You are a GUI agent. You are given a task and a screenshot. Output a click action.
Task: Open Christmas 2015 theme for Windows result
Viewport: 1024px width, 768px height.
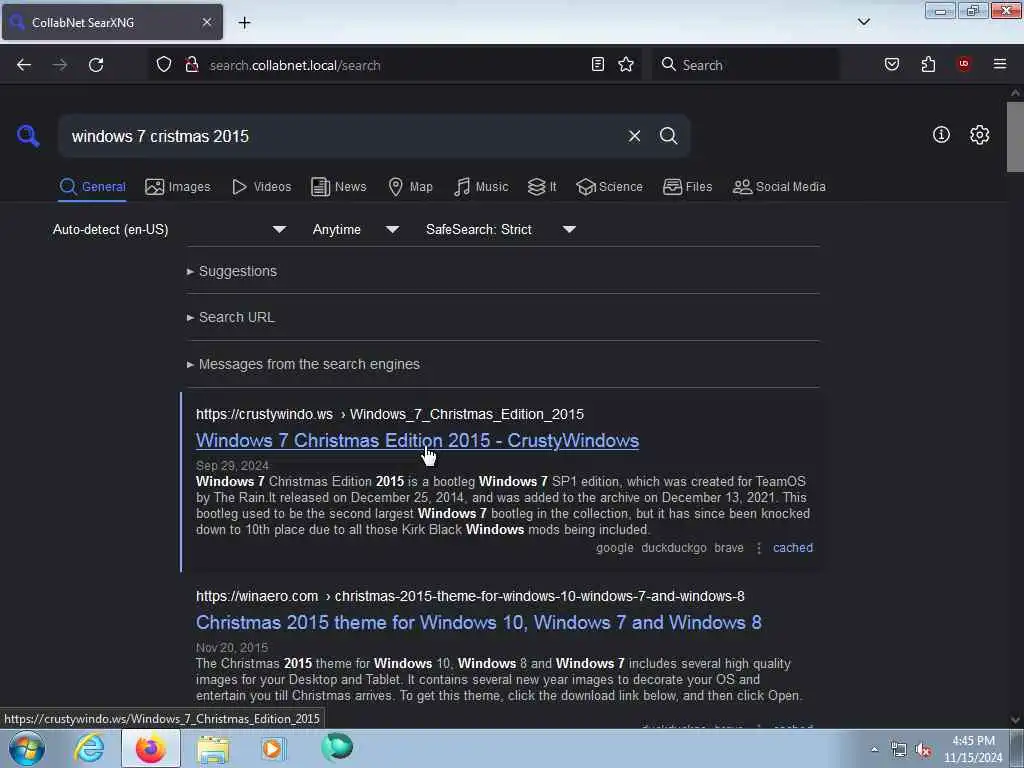(x=479, y=622)
